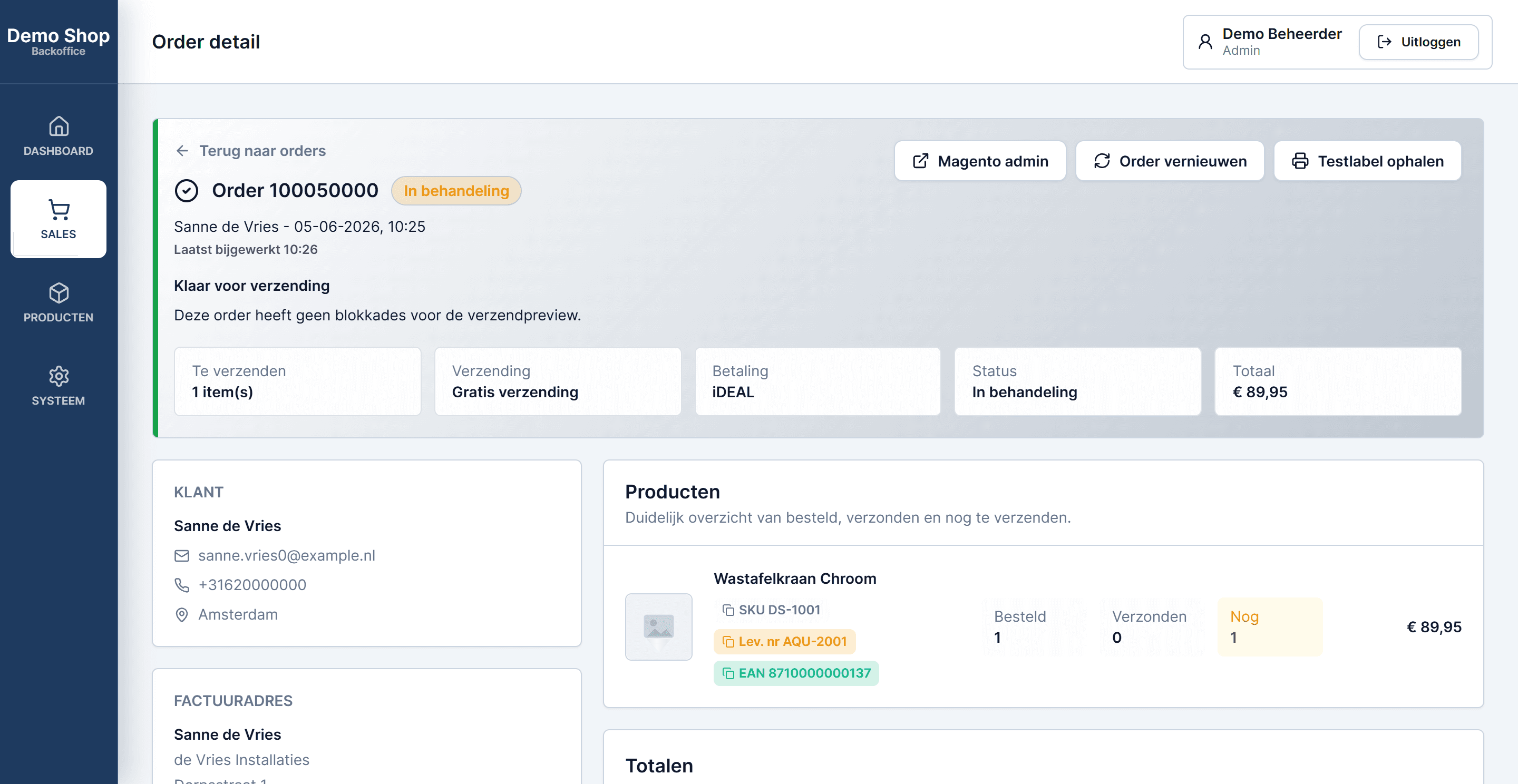Screen dimensions: 1518x784
Task: Follow the Terug naar orders link
Action: [x=251, y=151]
